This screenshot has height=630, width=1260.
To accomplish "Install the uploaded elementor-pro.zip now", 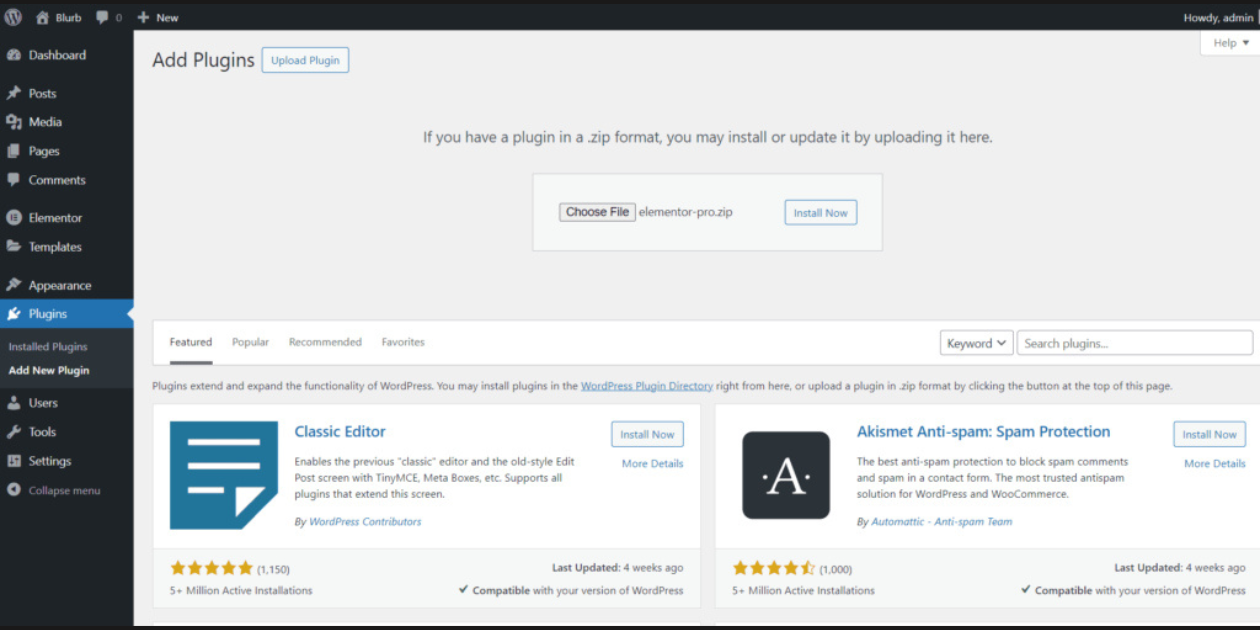I will [821, 213].
